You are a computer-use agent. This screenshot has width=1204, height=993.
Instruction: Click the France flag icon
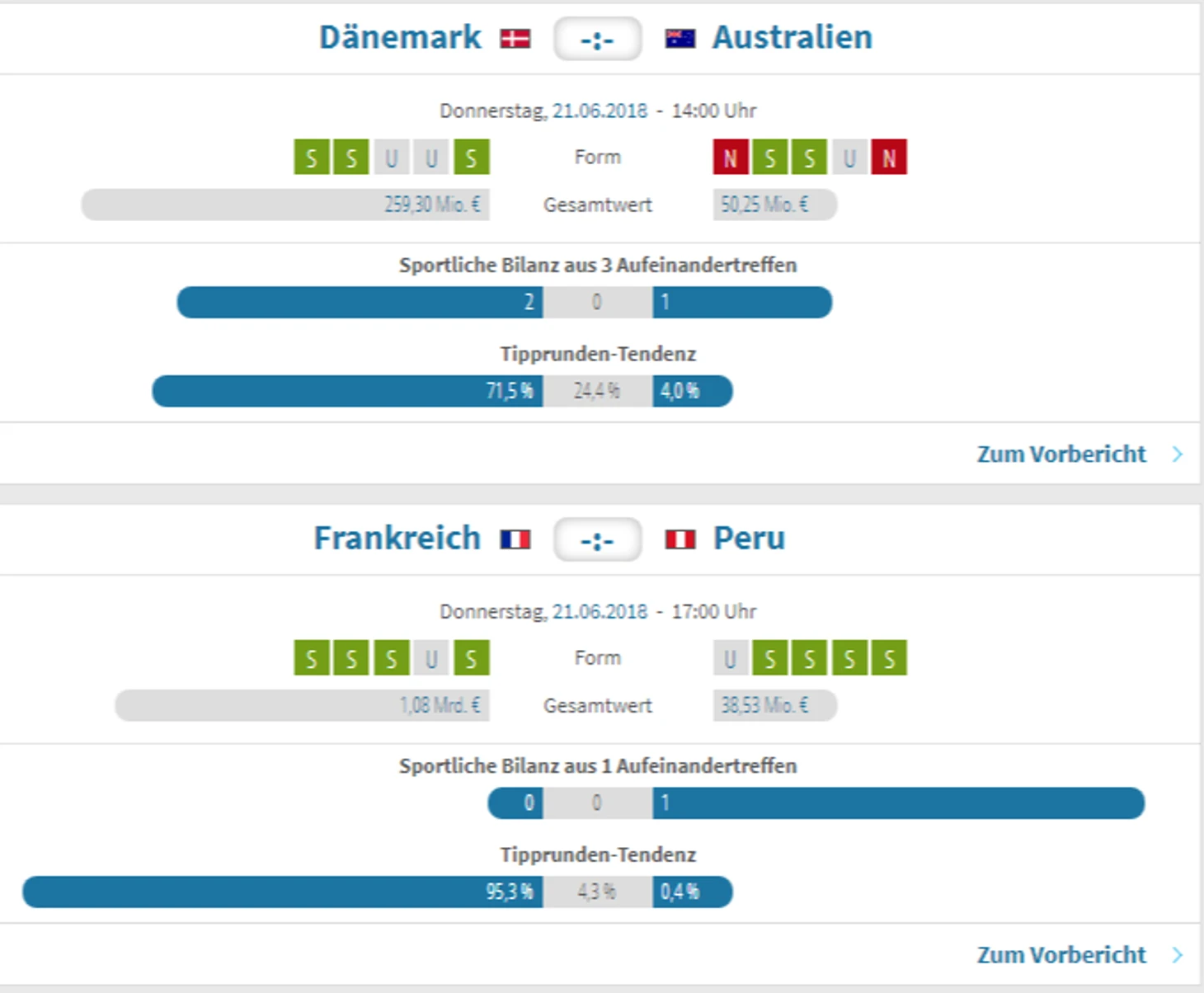click(x=515, y=539)
